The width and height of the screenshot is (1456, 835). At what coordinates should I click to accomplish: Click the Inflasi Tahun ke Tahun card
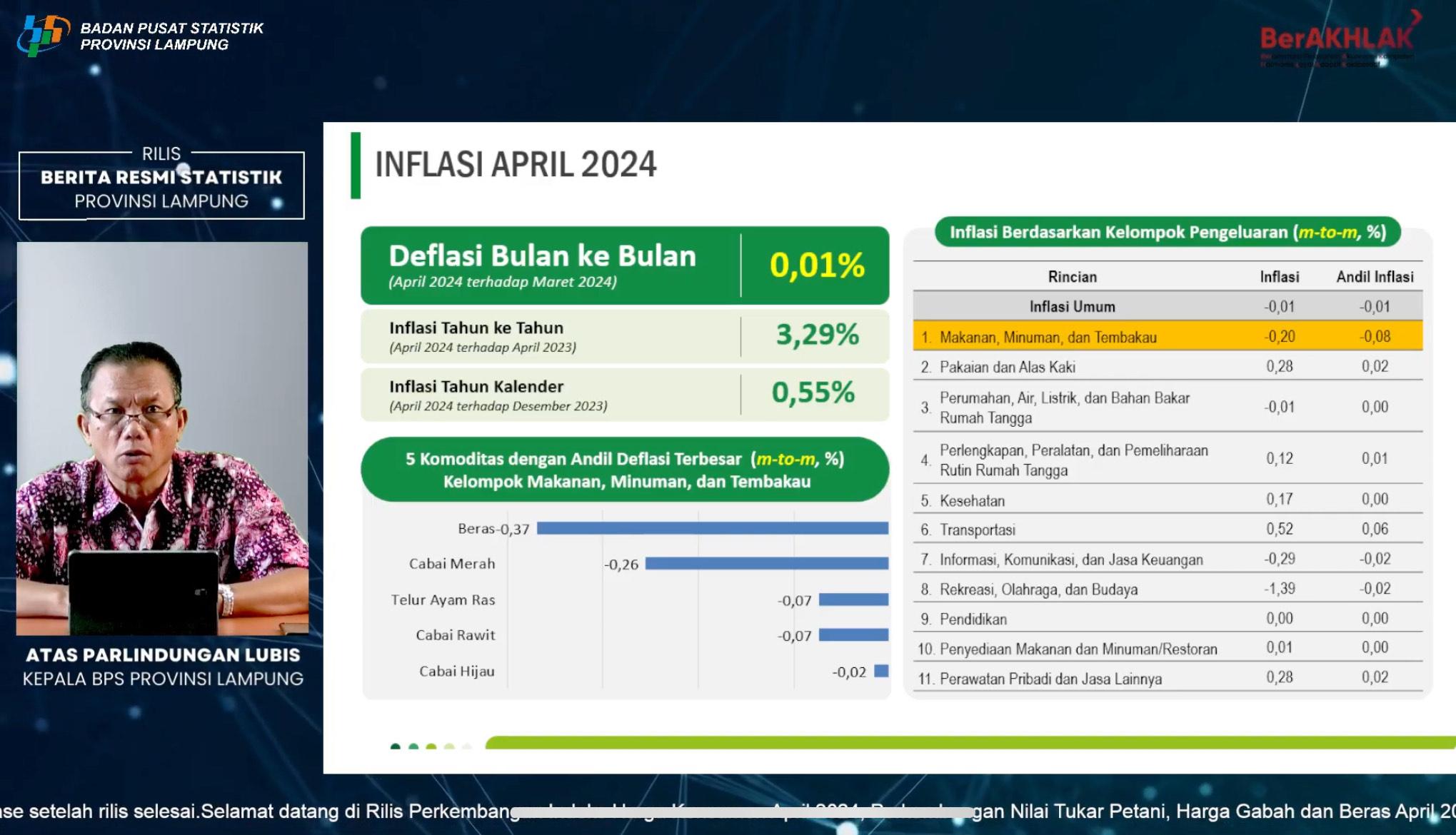click(624, 336)
